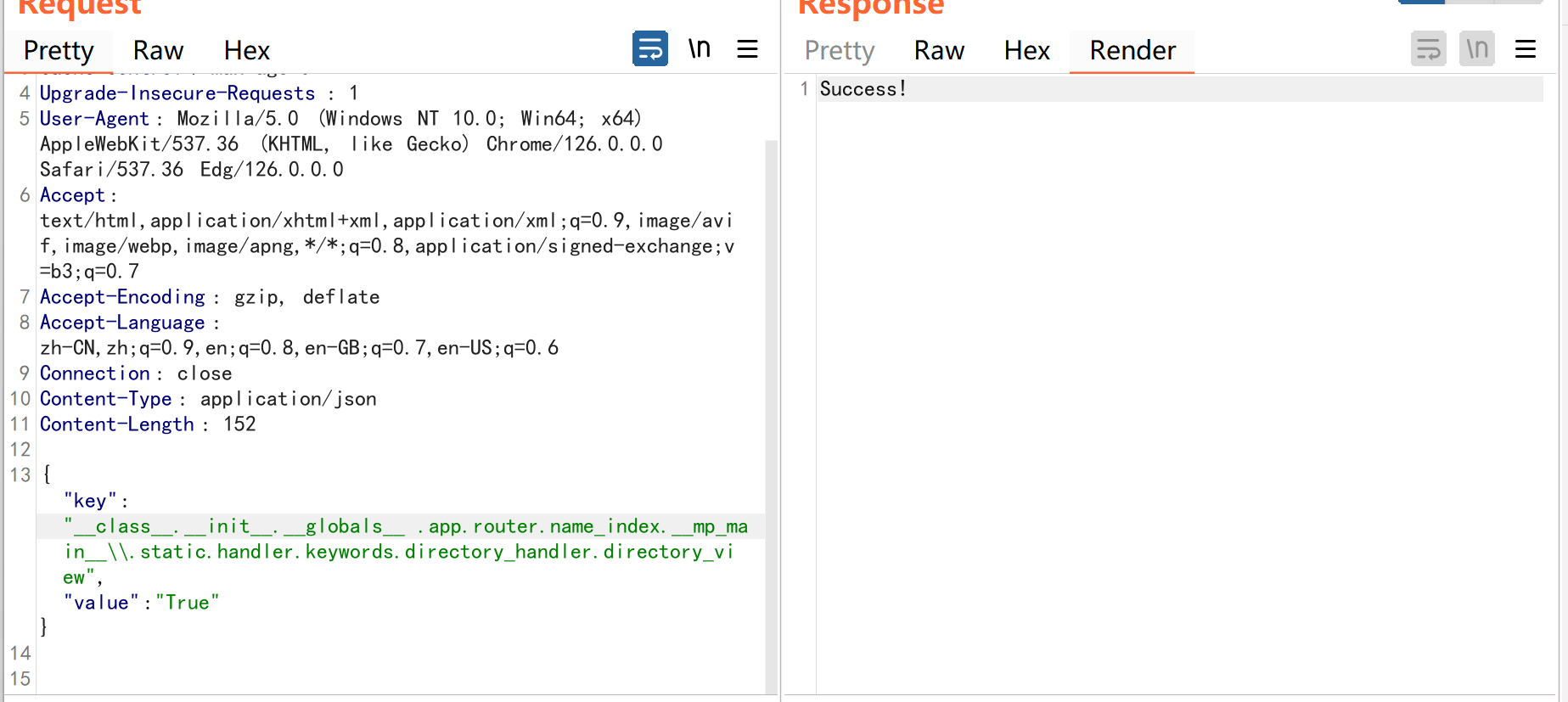Switch to Hex tab in Request panel
Viewport: 1568px width, 702px height.
[x=247, y=51]
